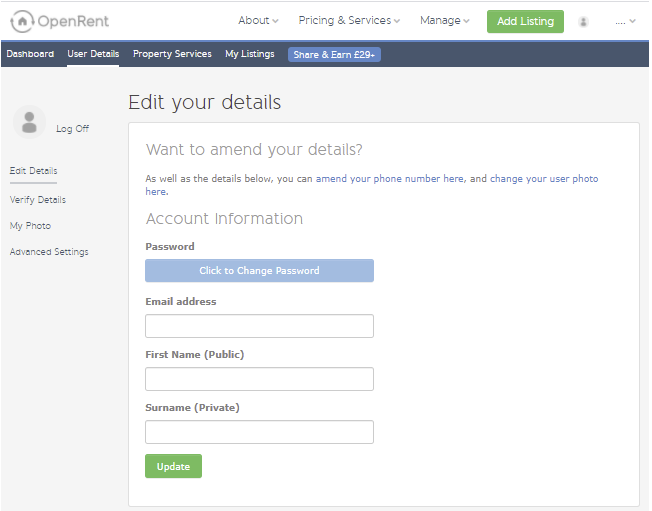The width and height of the screenshot is (652, 511).
Task: Switch to My Listings tab
Action: tap(249, 54)
